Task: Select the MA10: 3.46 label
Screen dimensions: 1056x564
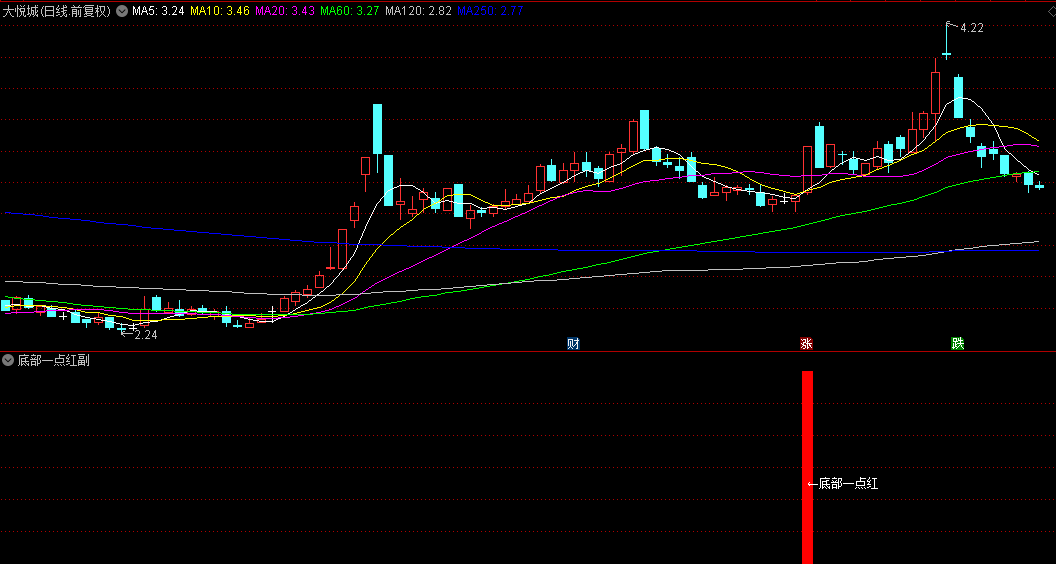Action: (x=220, y=11)
